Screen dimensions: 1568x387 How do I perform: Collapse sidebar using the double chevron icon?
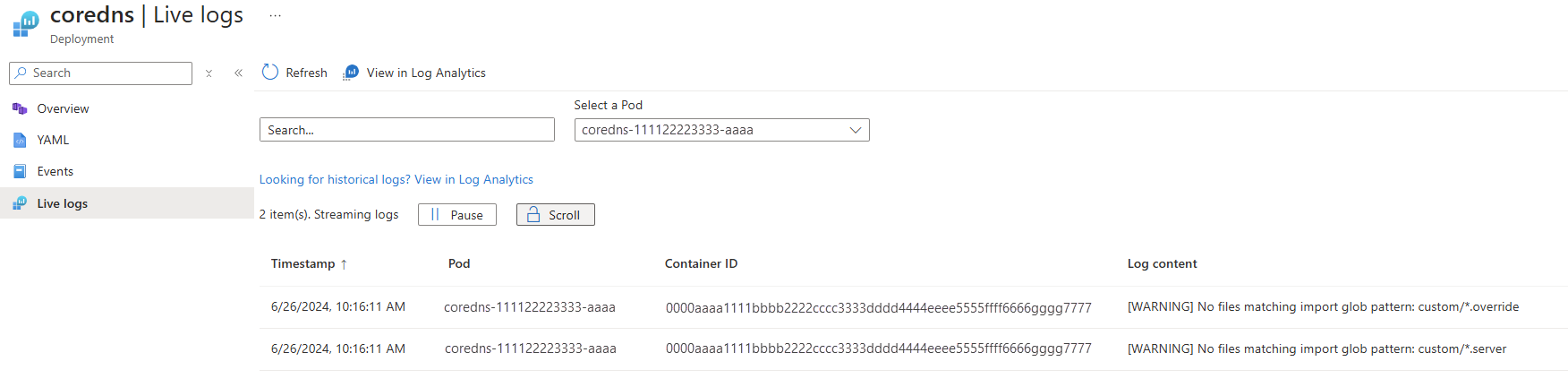point(238,73)
